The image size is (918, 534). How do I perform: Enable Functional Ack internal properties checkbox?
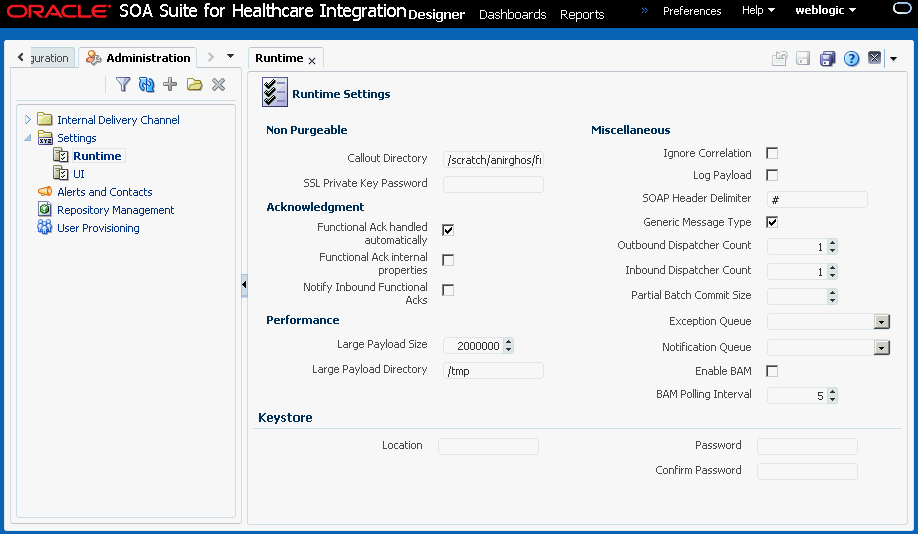pyautogui.click(x=448, y=260)
